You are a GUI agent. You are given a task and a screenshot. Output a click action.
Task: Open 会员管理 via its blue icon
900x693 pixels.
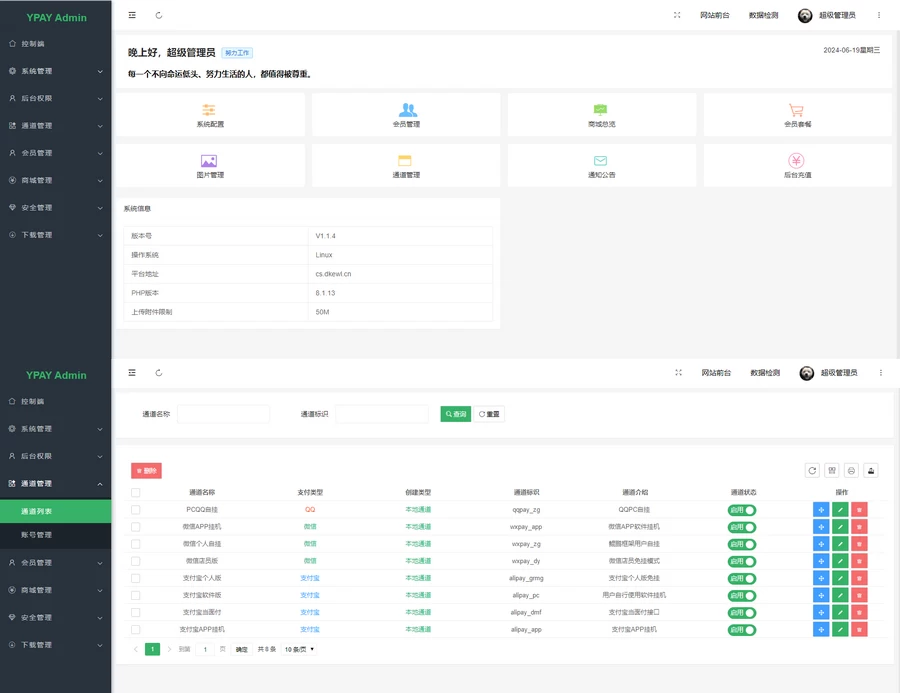pos(405,115)
